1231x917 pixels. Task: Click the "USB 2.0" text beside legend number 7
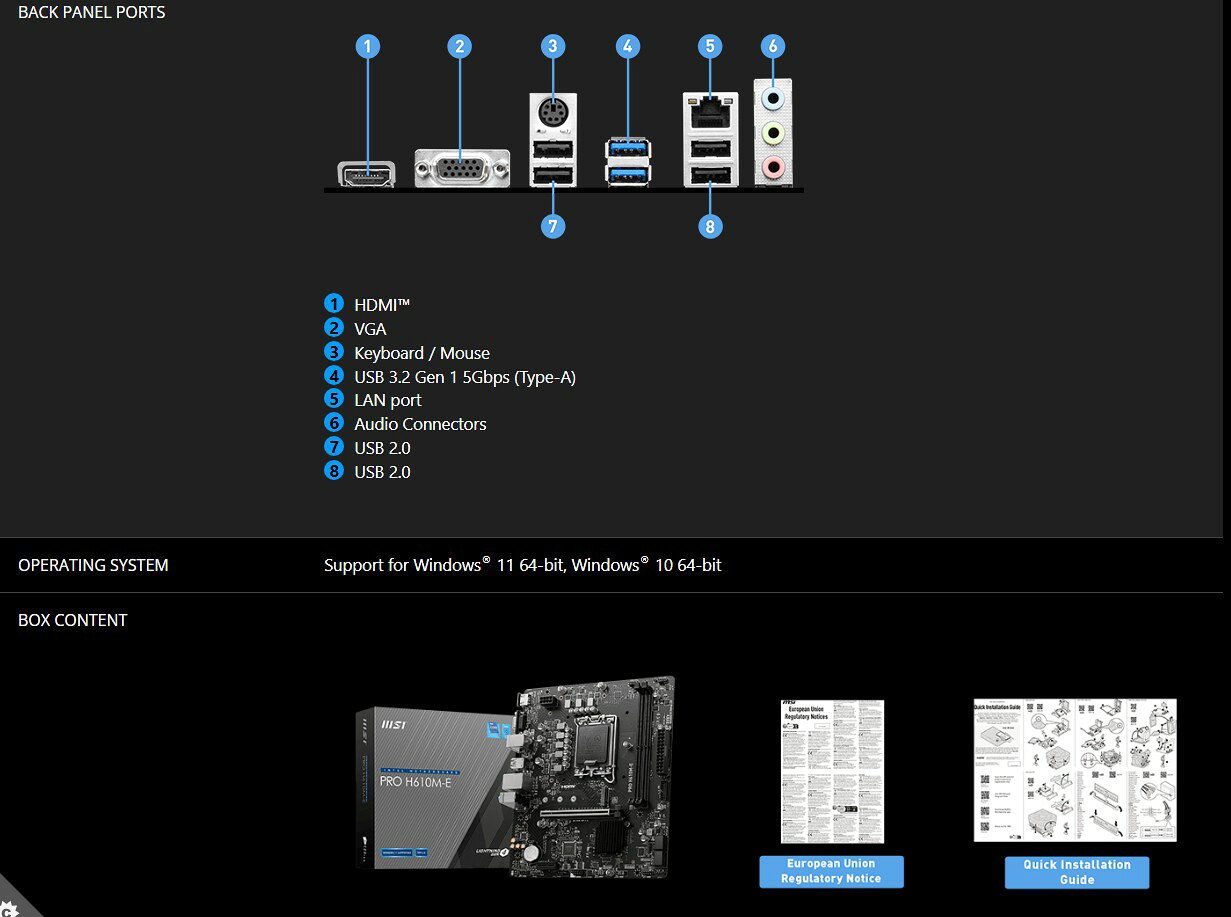(x=382, y=448)
